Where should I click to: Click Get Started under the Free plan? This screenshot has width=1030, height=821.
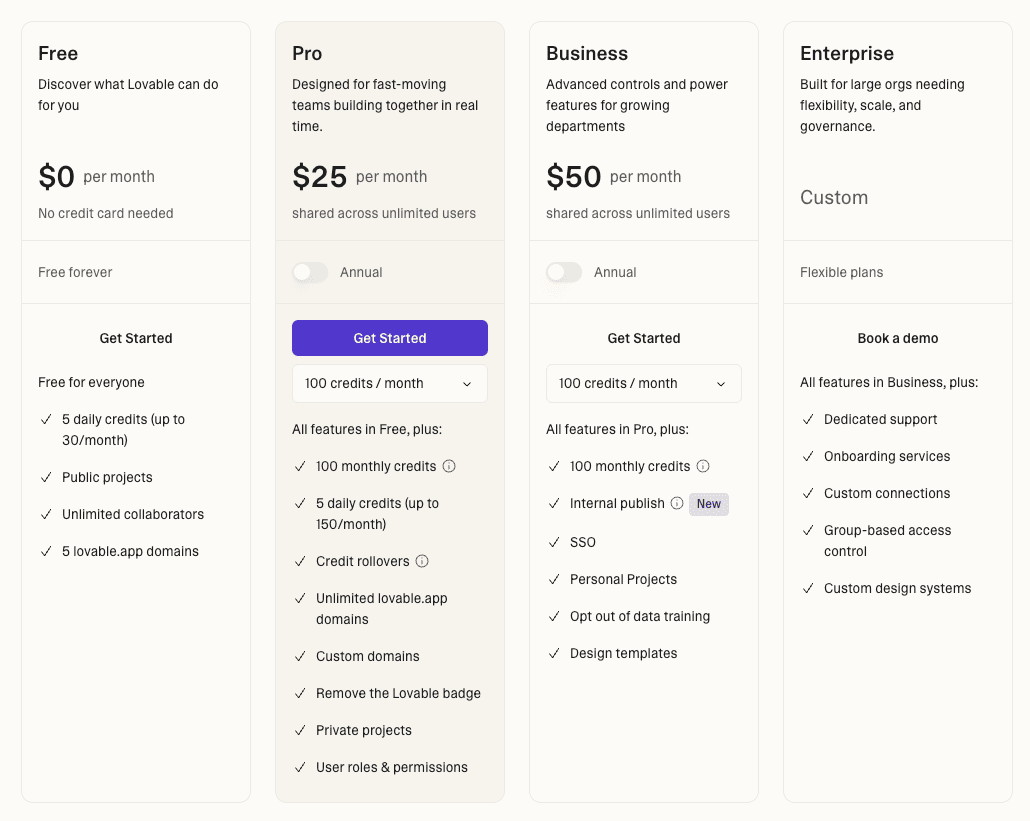tap(136, 338)
